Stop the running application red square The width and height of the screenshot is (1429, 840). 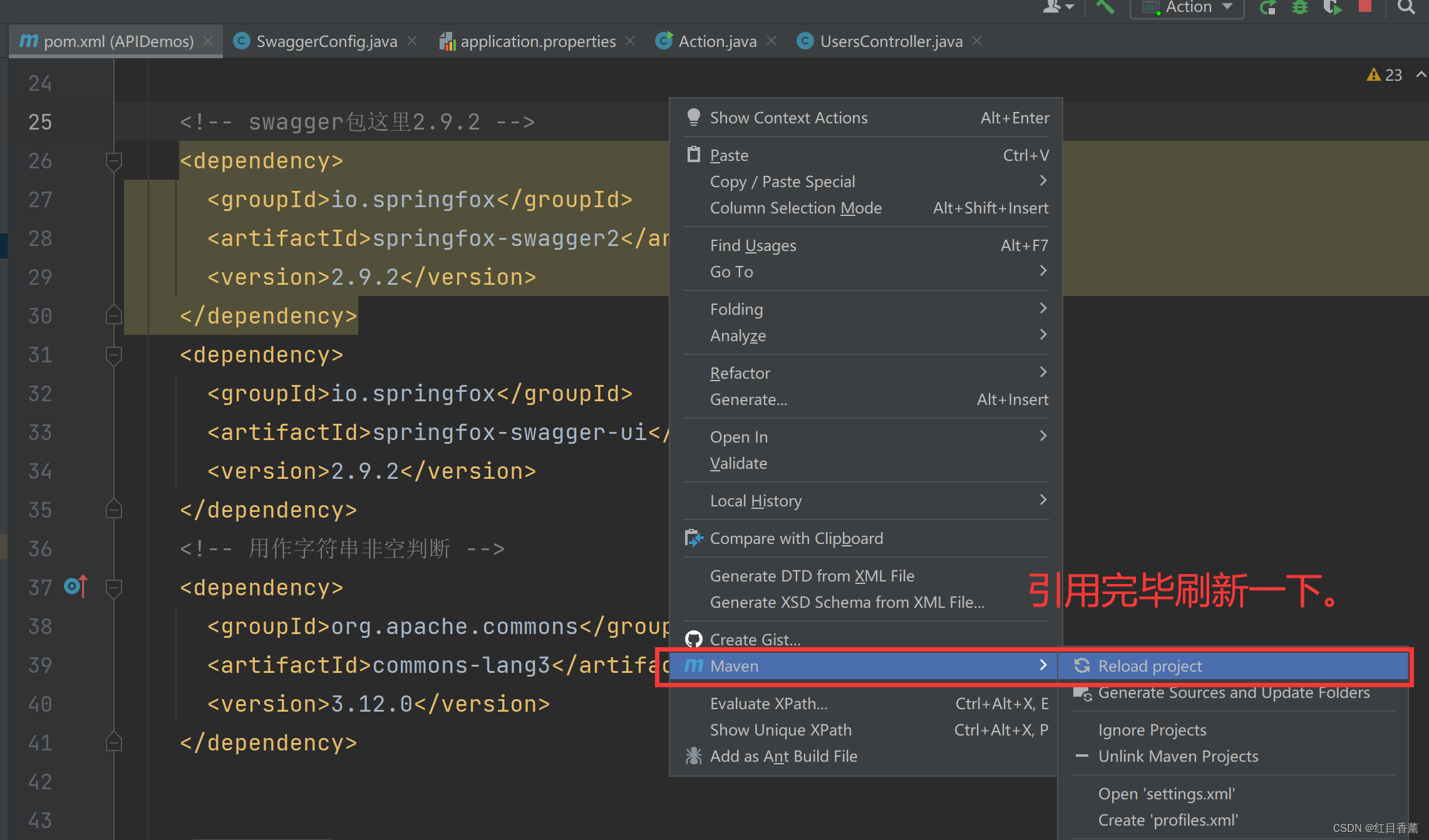click(x=1366, y=8)
